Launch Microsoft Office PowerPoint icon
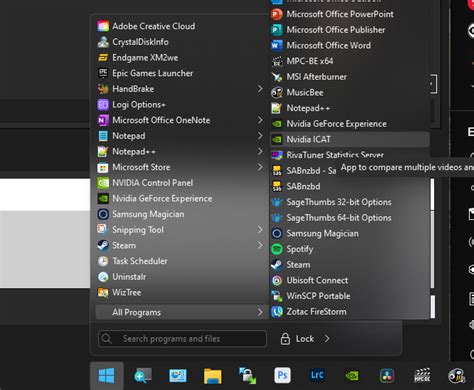 point(277,14)
